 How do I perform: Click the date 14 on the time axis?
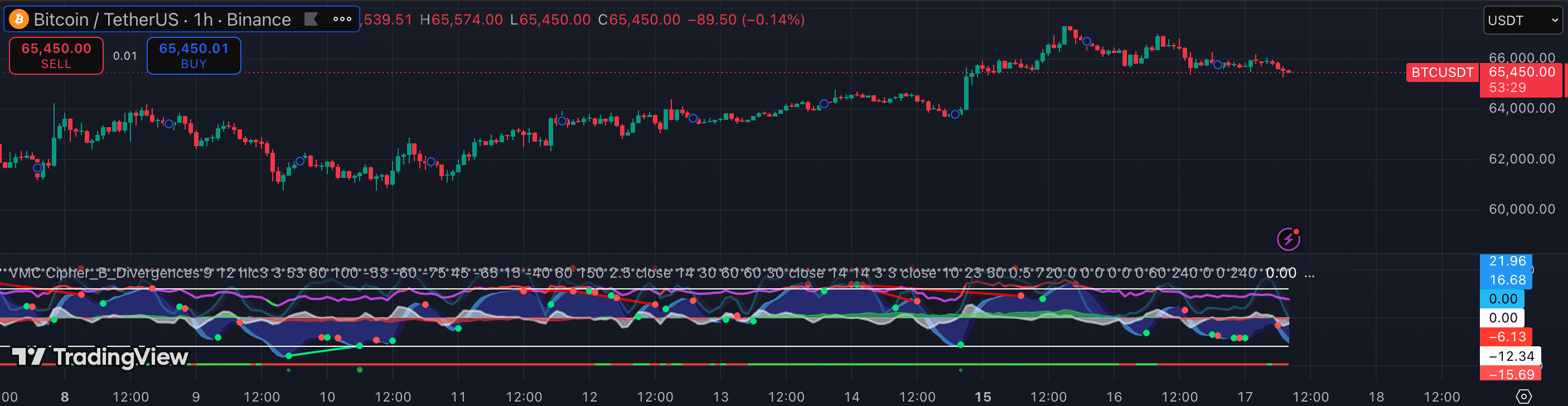click(851, 397)
